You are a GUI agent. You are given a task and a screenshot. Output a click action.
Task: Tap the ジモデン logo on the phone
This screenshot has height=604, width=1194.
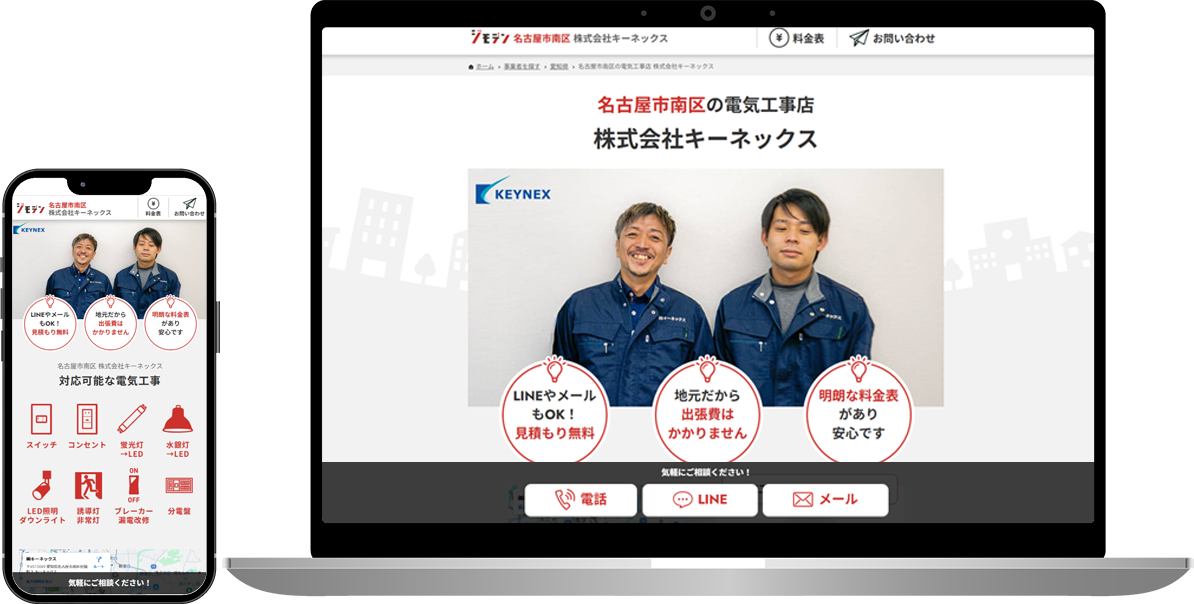click(30, 207)
